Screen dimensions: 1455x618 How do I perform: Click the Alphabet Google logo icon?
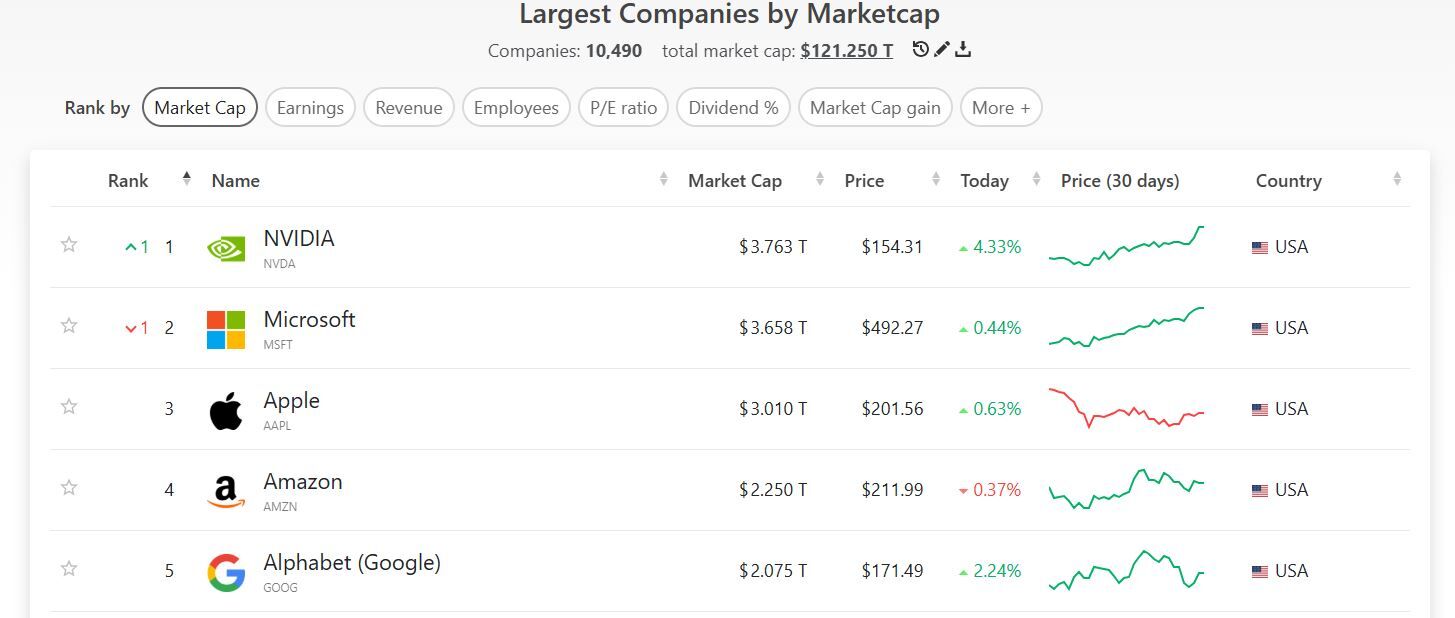(226, 572)
